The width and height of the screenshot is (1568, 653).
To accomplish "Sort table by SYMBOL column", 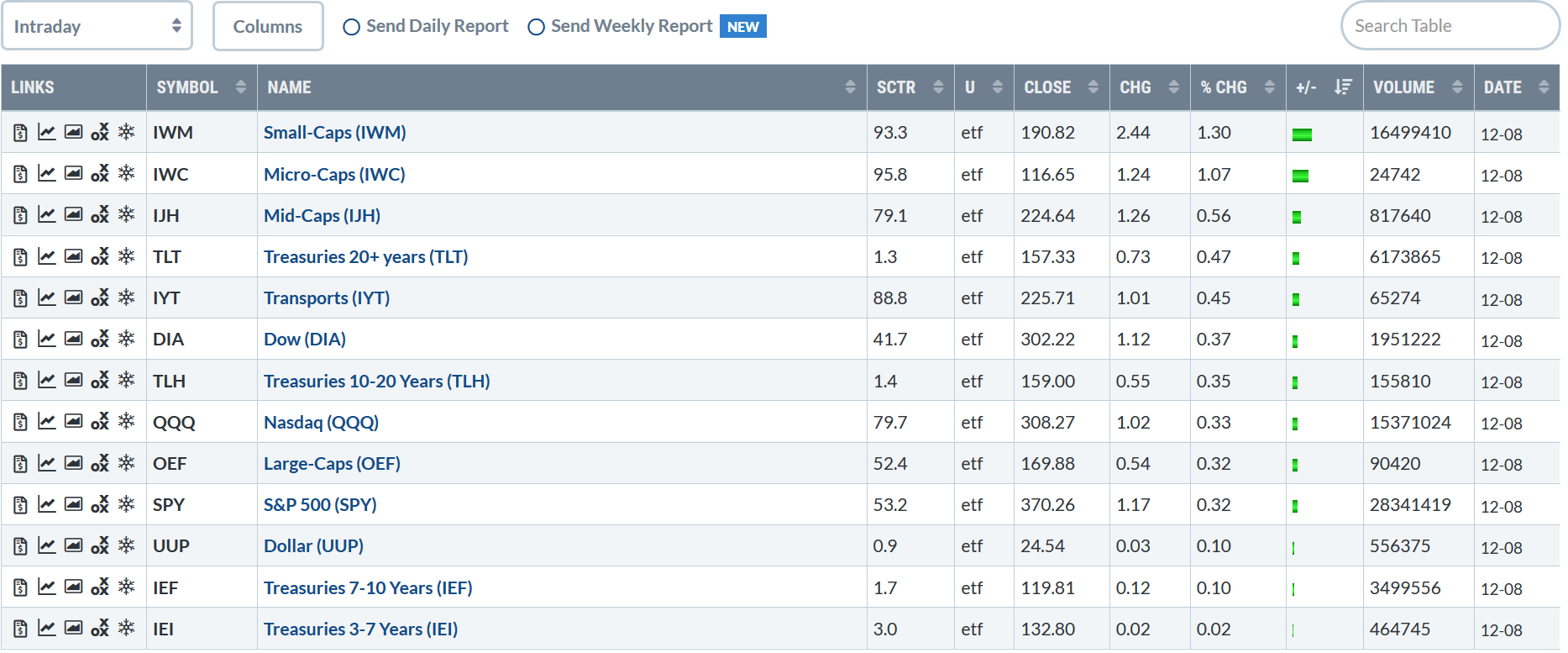I will pos(202,87).
